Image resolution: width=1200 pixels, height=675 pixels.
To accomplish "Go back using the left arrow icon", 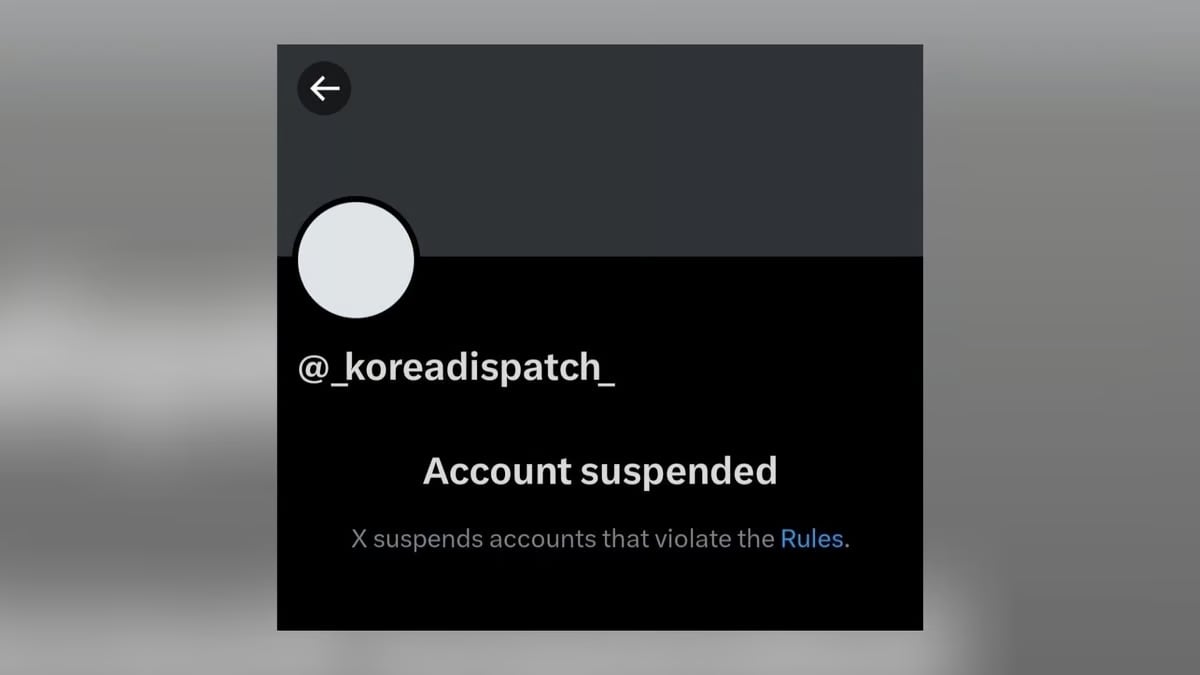I will click(324, 89).
